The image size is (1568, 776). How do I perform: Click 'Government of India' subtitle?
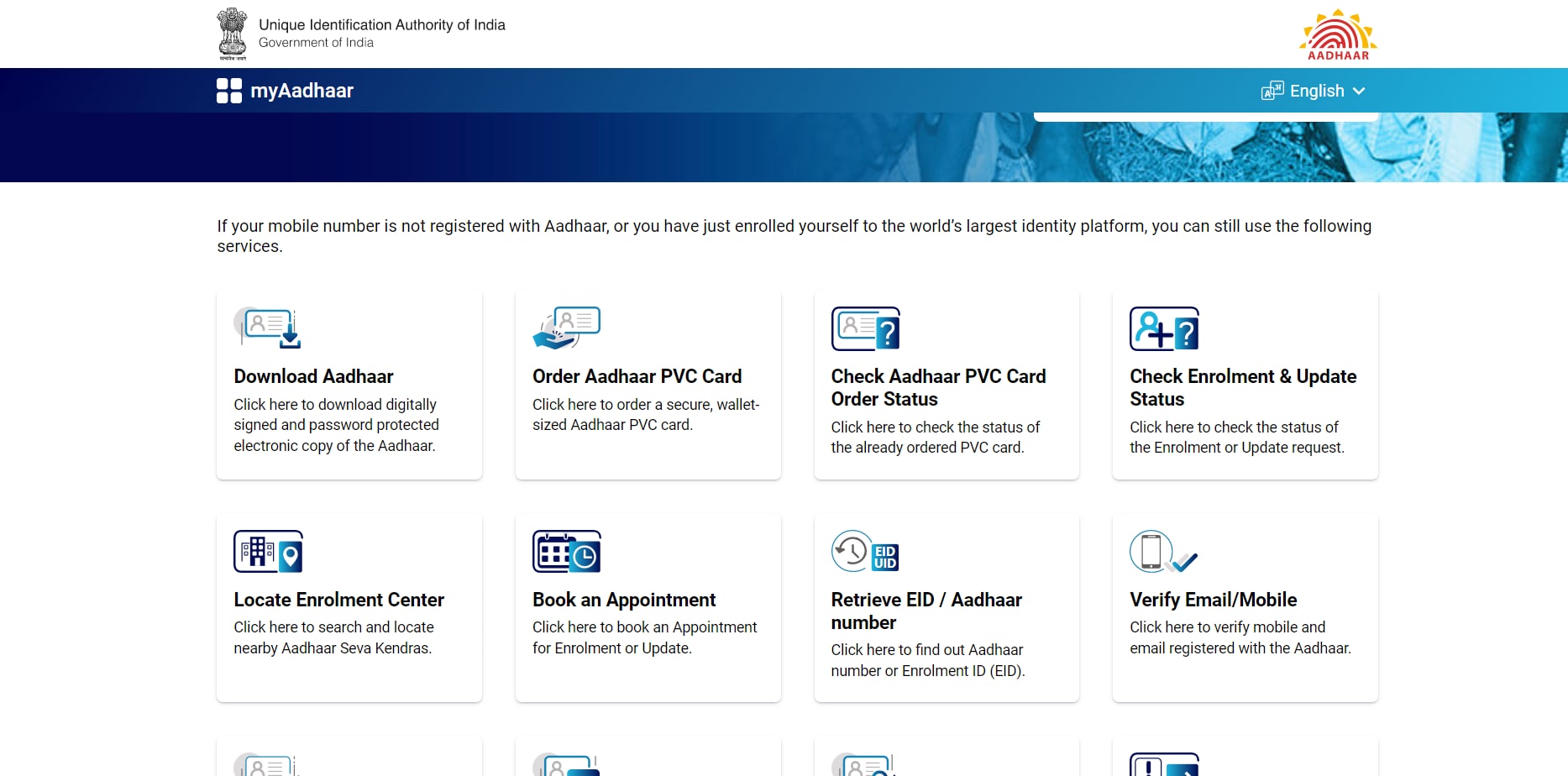click(316, 43)
